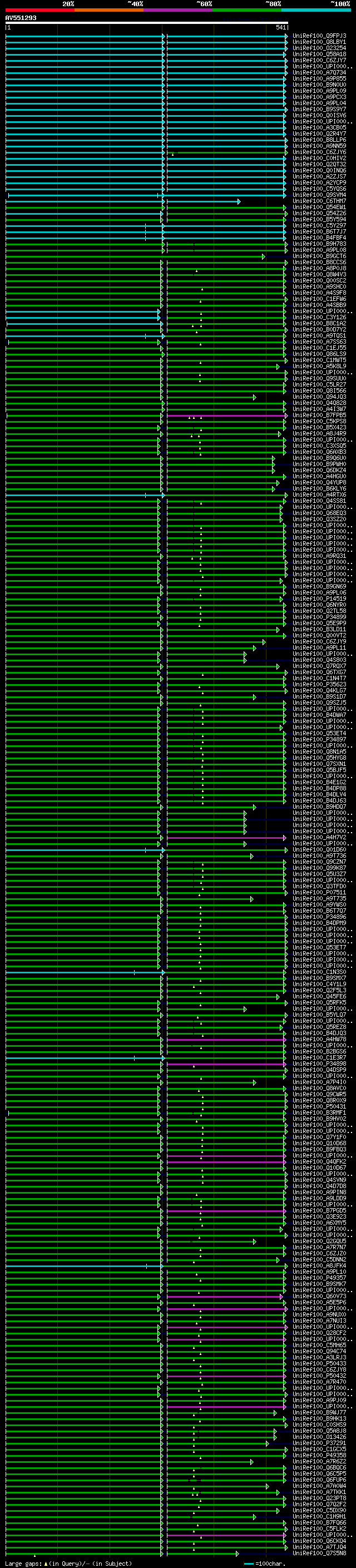
Task: Click hit label UniRef100_A5K8L9
Action: (319, 367)
